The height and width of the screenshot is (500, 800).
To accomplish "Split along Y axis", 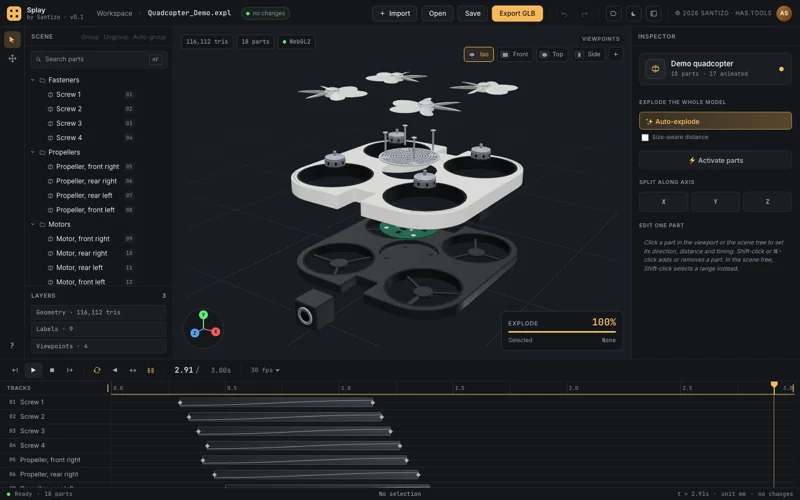I will [715, 202].
